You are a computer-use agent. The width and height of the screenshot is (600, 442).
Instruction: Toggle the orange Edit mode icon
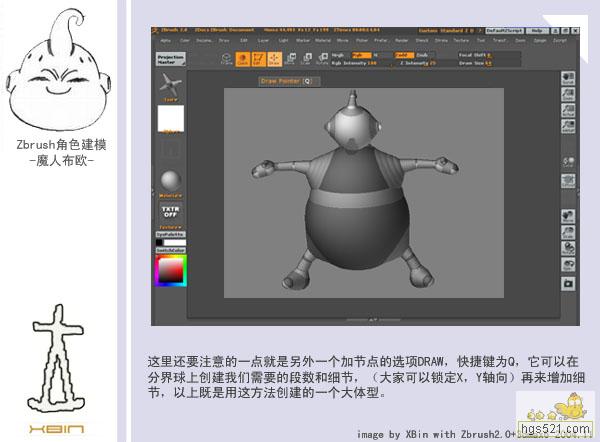[x=258, y=59]
